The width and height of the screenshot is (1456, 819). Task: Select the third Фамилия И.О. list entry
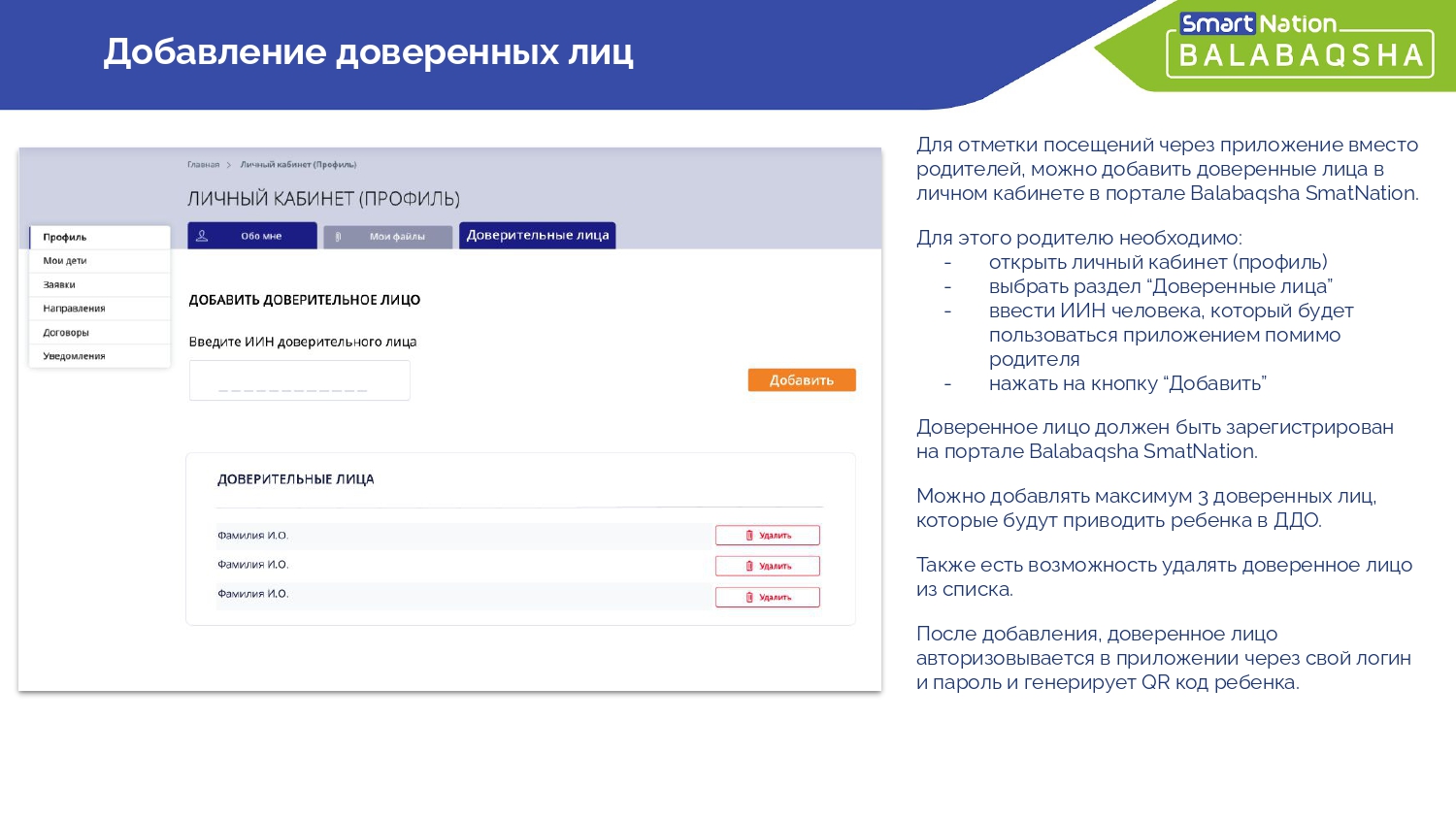coord(253,594)
